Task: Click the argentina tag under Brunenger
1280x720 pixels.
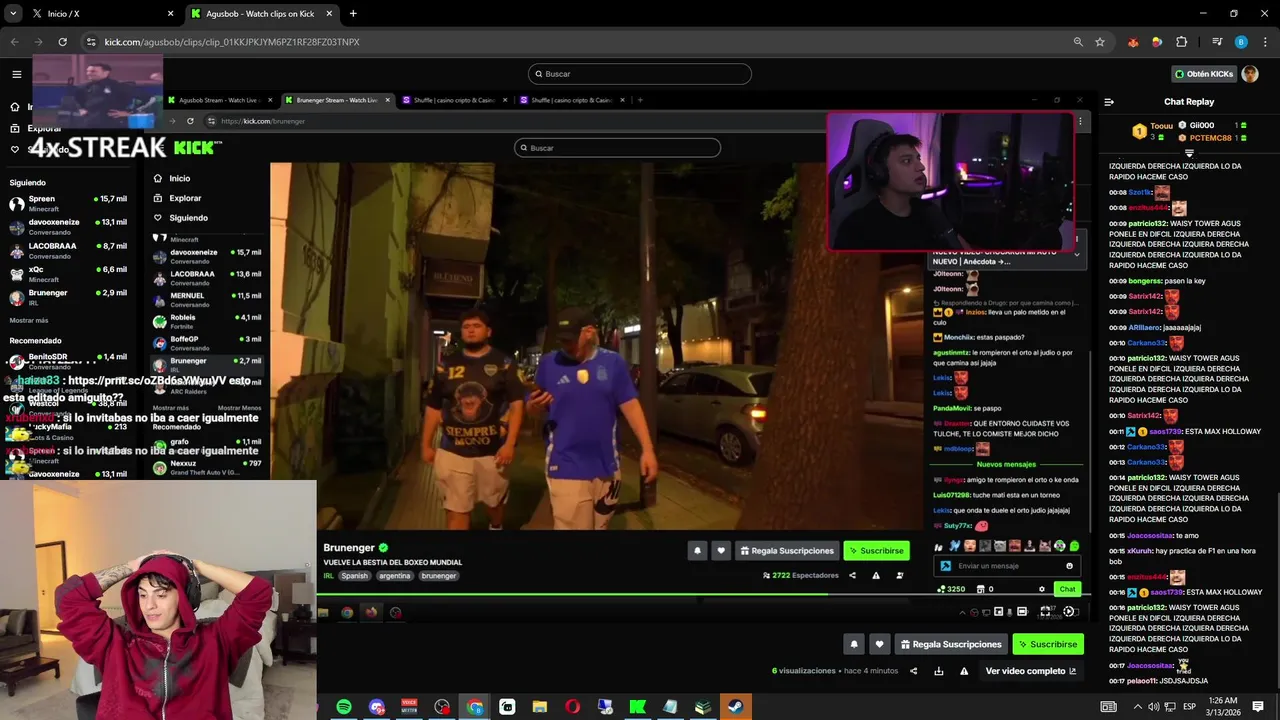Action: pyautogui.click(x=394, y=576)
